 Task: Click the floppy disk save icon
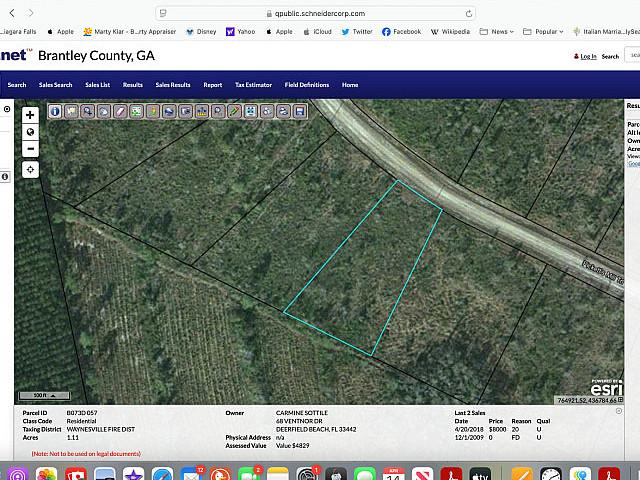click(300, 111)
